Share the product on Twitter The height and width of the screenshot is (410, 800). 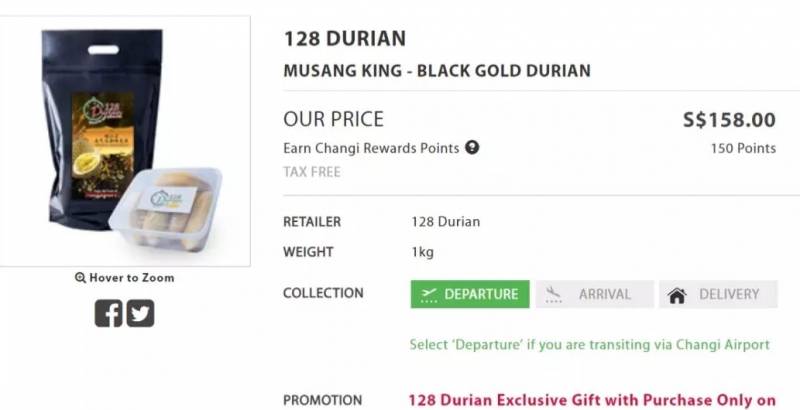pyautogui.click(x=141, y=314)
